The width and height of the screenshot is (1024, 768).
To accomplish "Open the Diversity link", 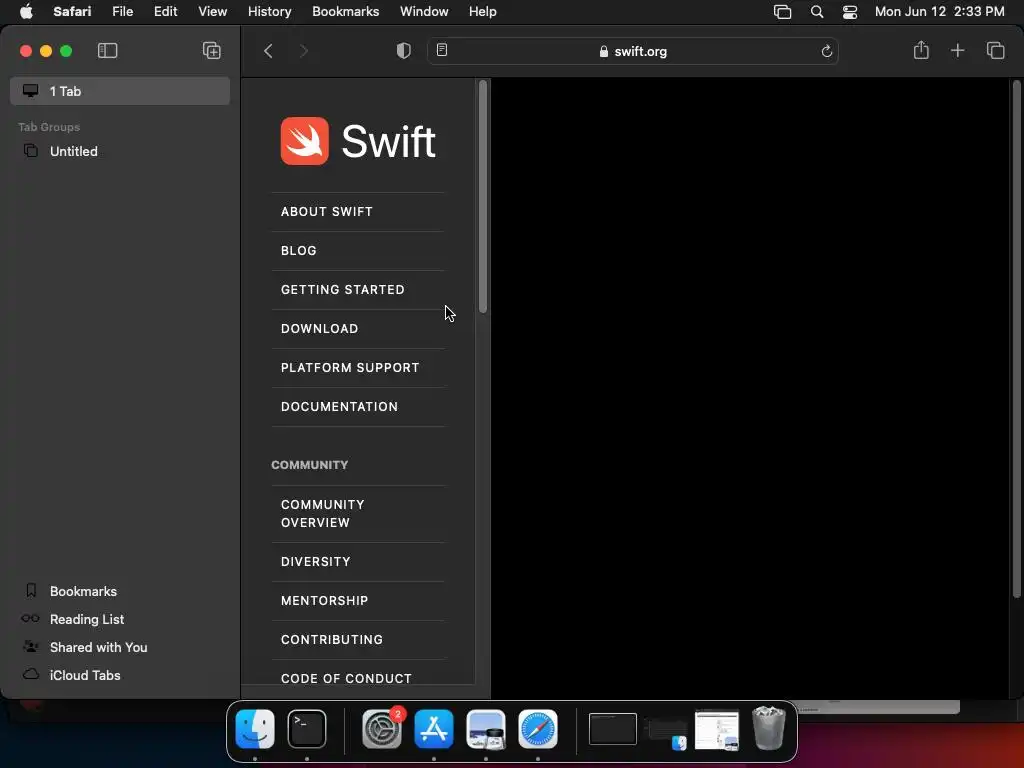I will [x=315, y=562].
